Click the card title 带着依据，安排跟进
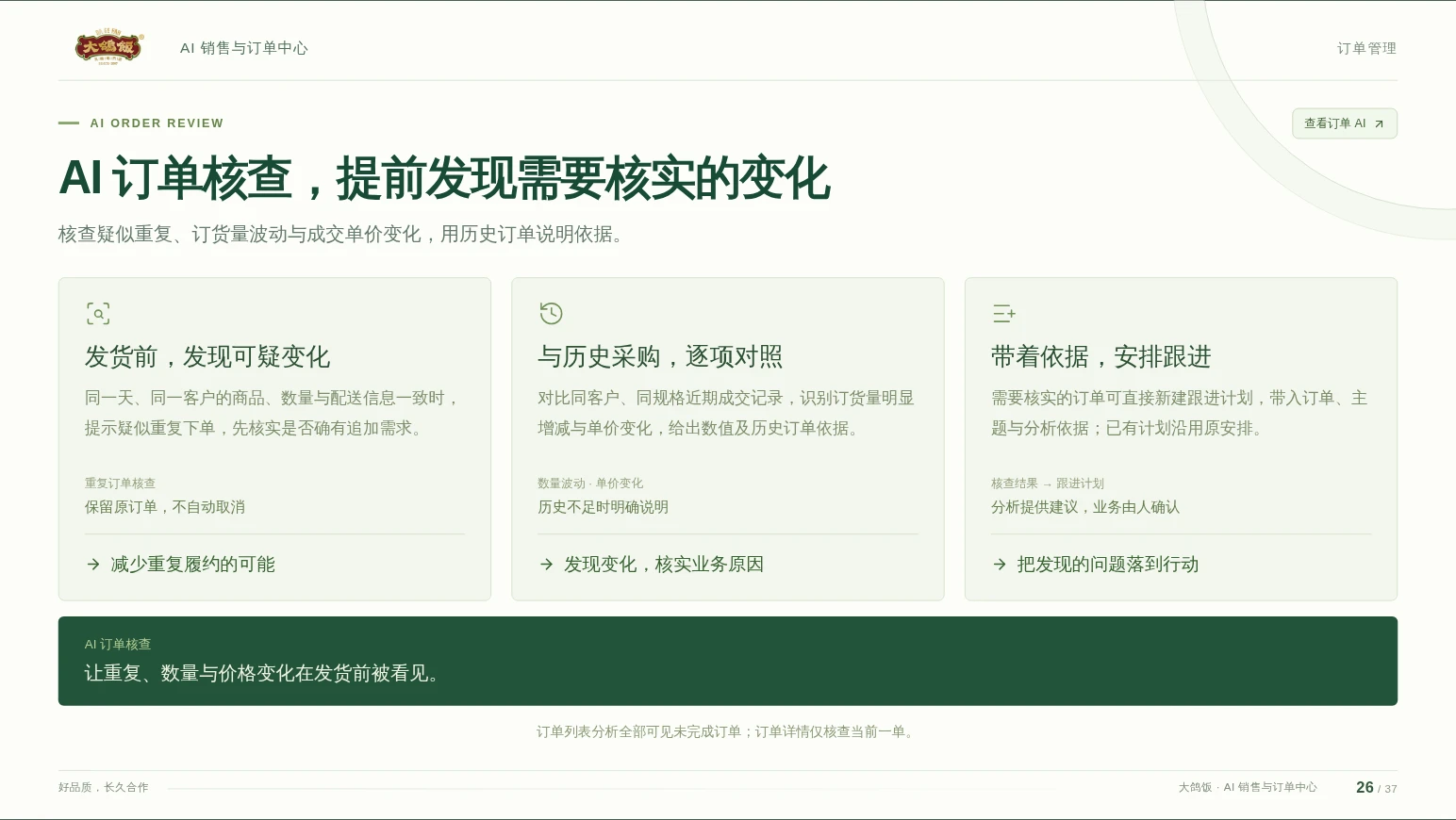 coord(1100,356)
